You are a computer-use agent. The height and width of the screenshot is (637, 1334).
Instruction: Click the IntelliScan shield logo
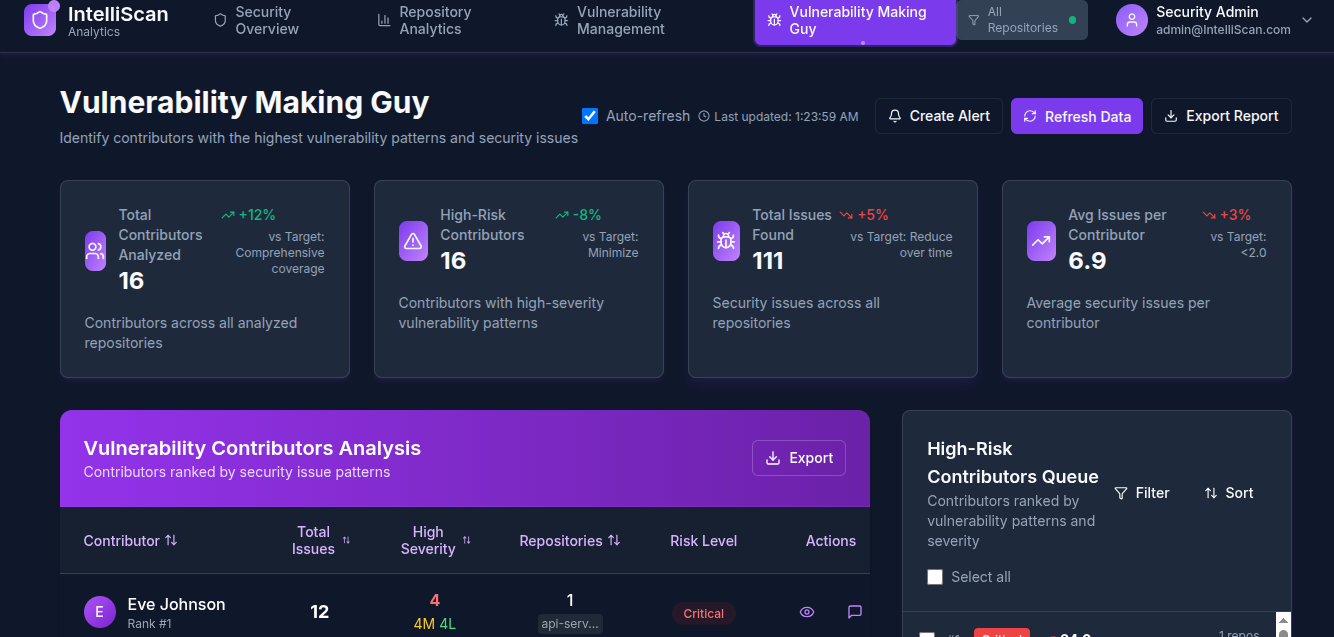[40, 20]
